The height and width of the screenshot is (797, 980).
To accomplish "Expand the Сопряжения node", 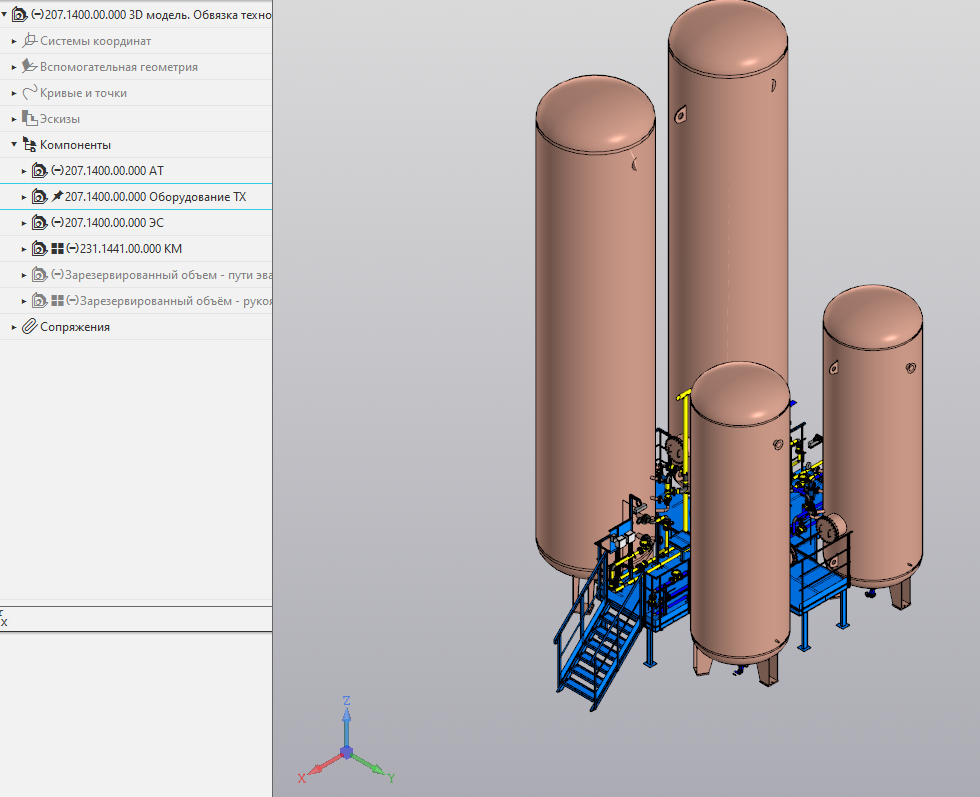I will [x=14, y=327].
